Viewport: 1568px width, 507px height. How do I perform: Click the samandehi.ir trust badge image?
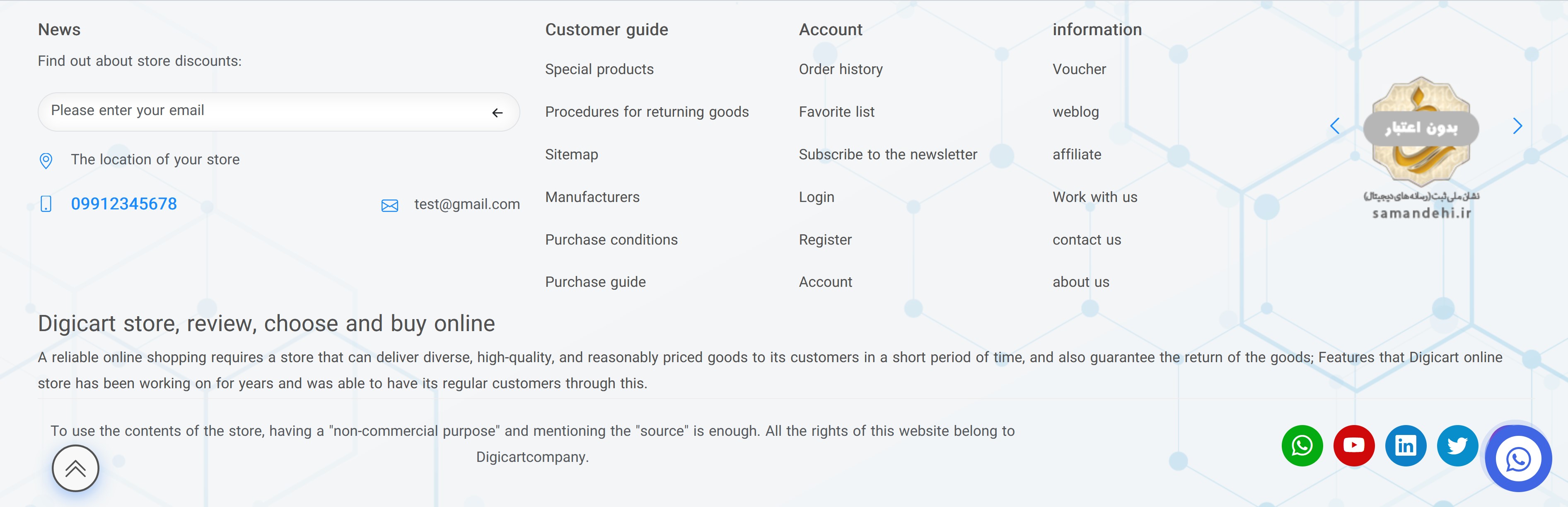pyautogui.click(x=1421, y=146)
